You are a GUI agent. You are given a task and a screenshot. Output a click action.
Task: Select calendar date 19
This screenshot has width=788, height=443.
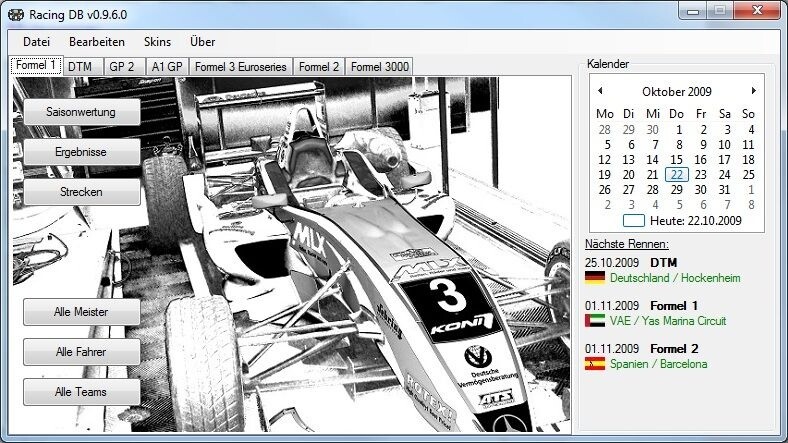click(605, 175)
